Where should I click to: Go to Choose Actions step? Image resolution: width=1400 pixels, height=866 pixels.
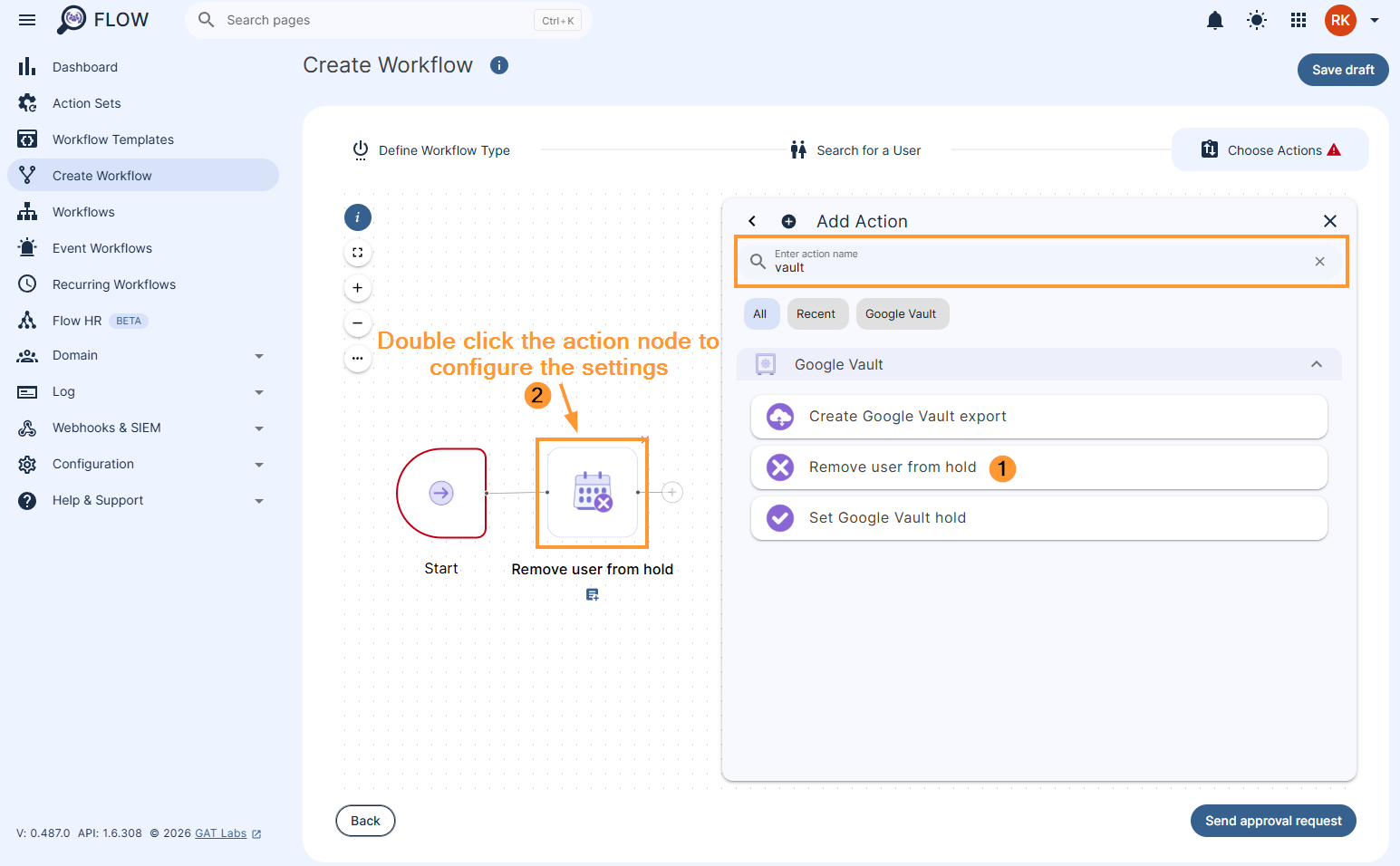[x=1270, y=149]
